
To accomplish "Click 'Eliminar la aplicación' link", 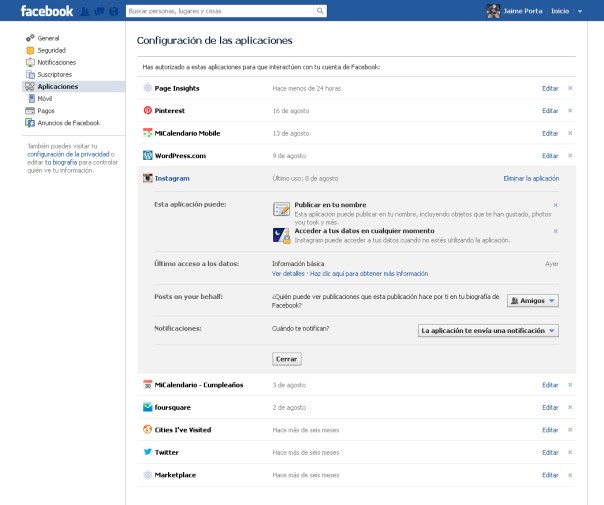I will tap(530, 178).
